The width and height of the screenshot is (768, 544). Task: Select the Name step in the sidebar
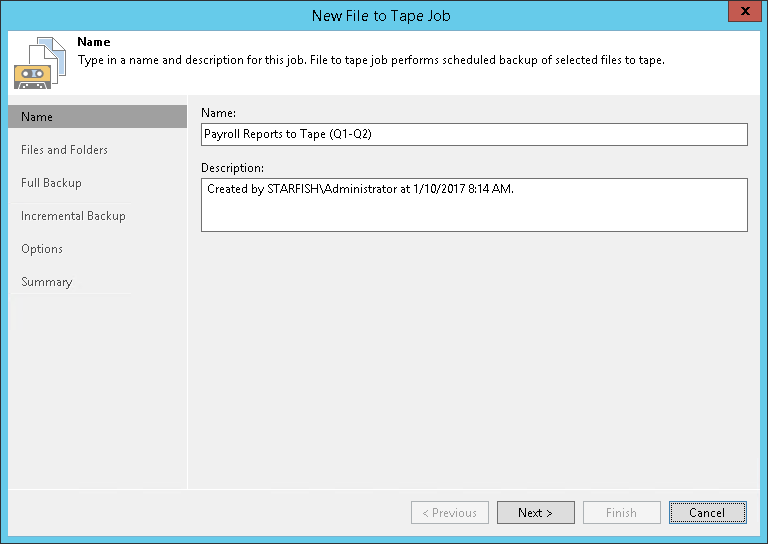click(97, 117)
